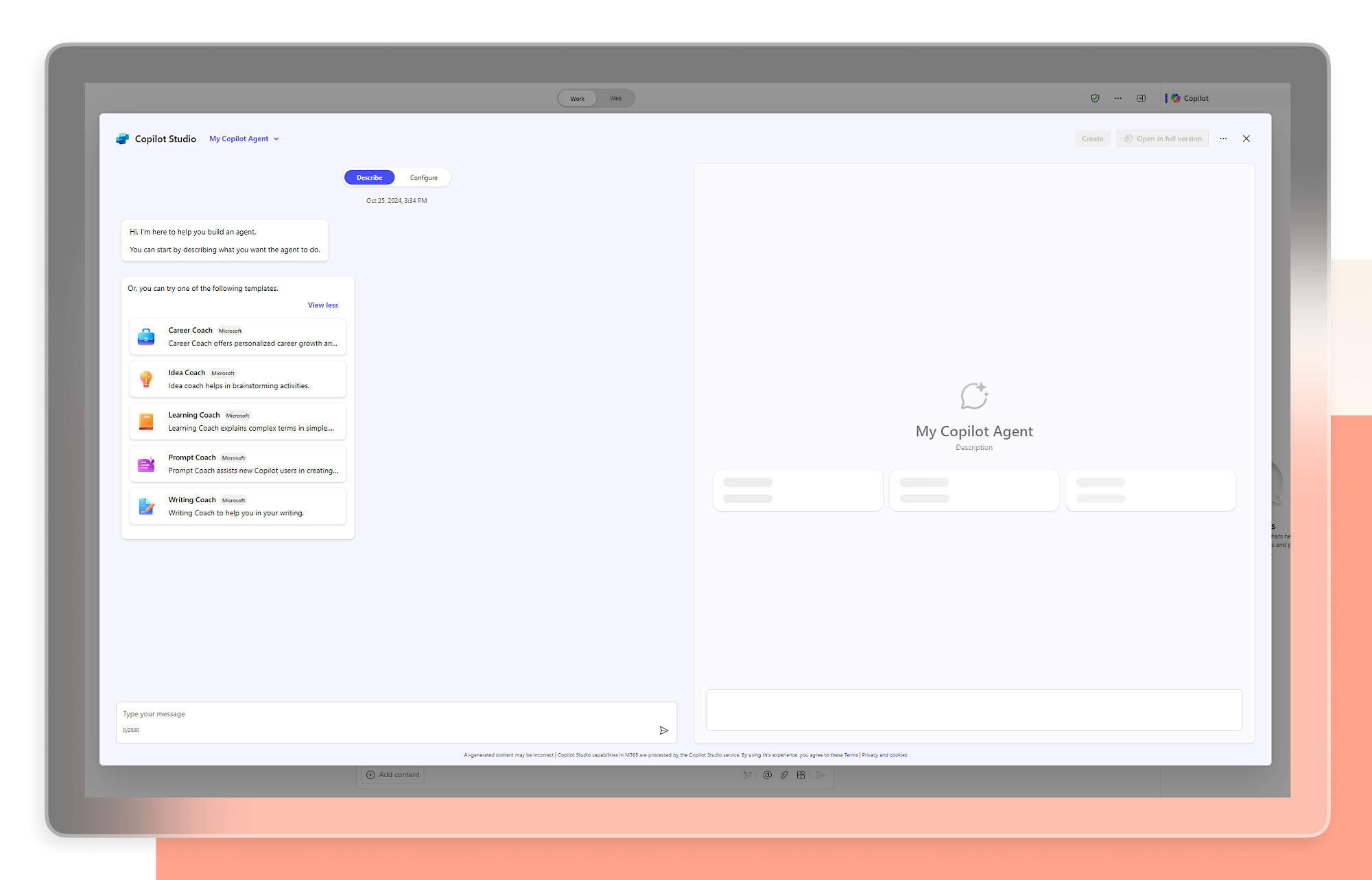This screenshot has width=1372, height=880.
Task: Click the Description text under agent name
Action: [x=974, y=448]
